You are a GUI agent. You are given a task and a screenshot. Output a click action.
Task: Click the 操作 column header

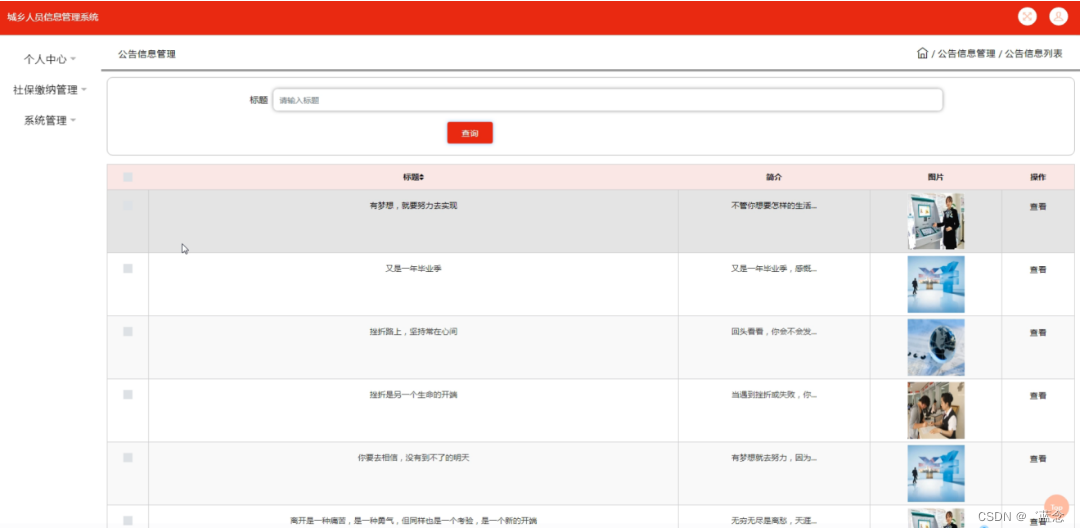(1038, 177)
